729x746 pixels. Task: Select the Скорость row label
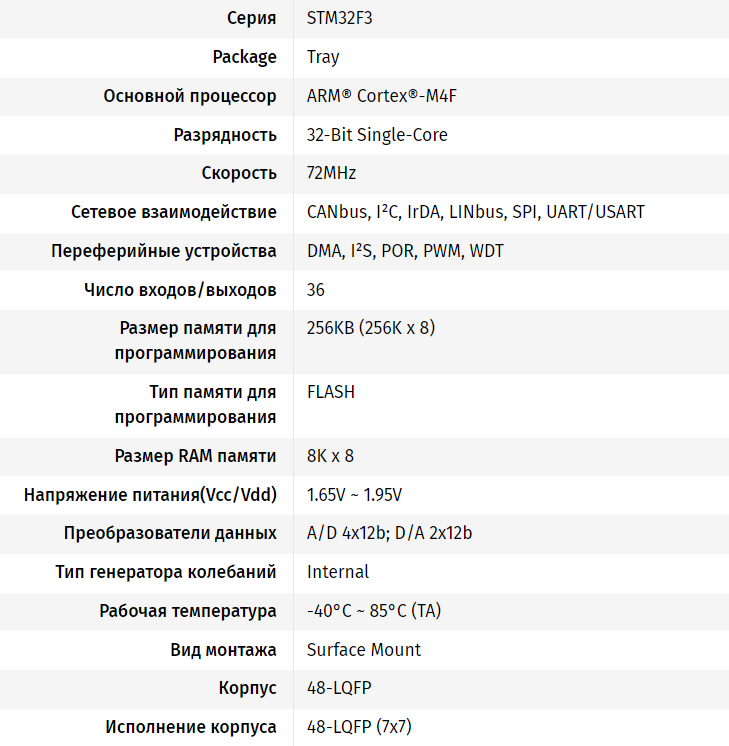point(239,173)
